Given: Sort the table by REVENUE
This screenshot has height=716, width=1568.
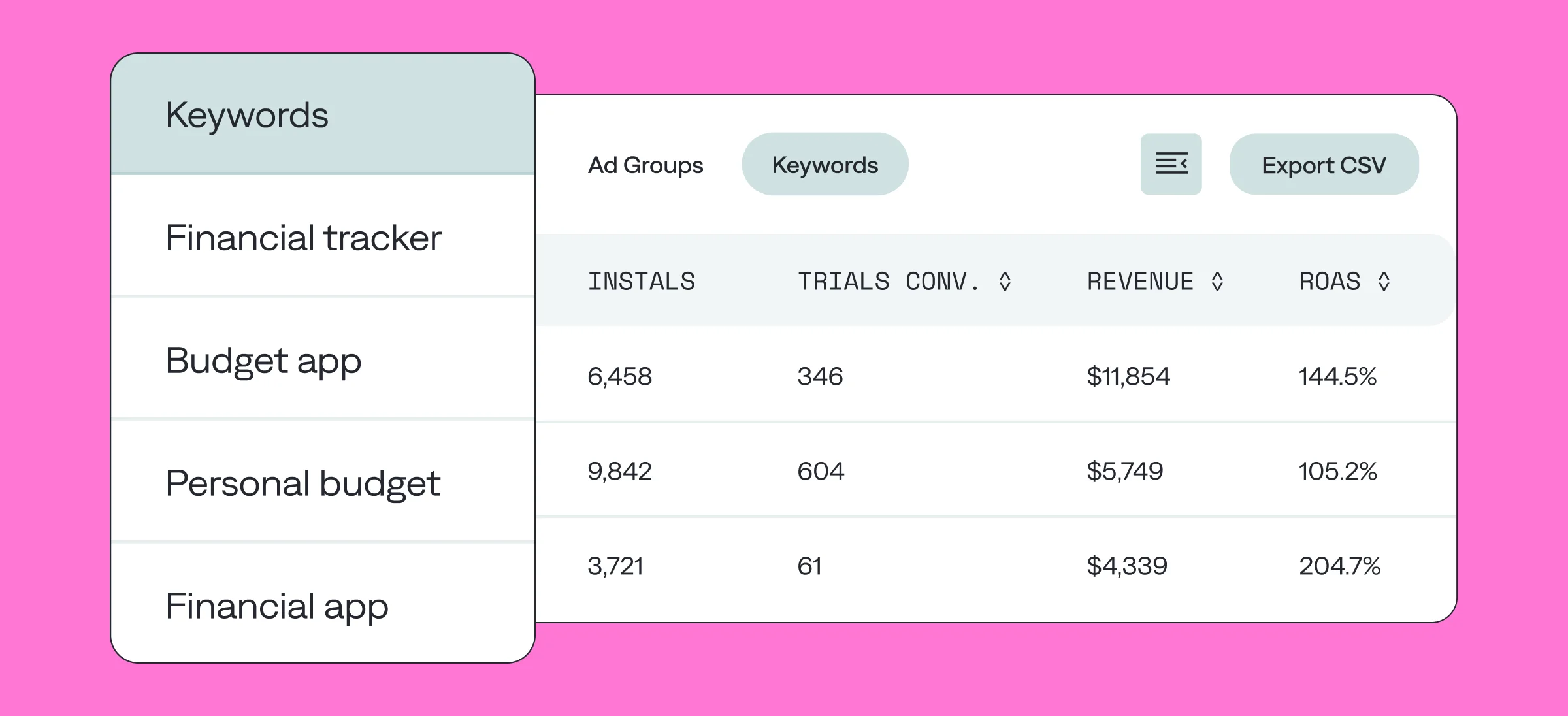Looking at the screenshot, I should [x=1218, y=282].
